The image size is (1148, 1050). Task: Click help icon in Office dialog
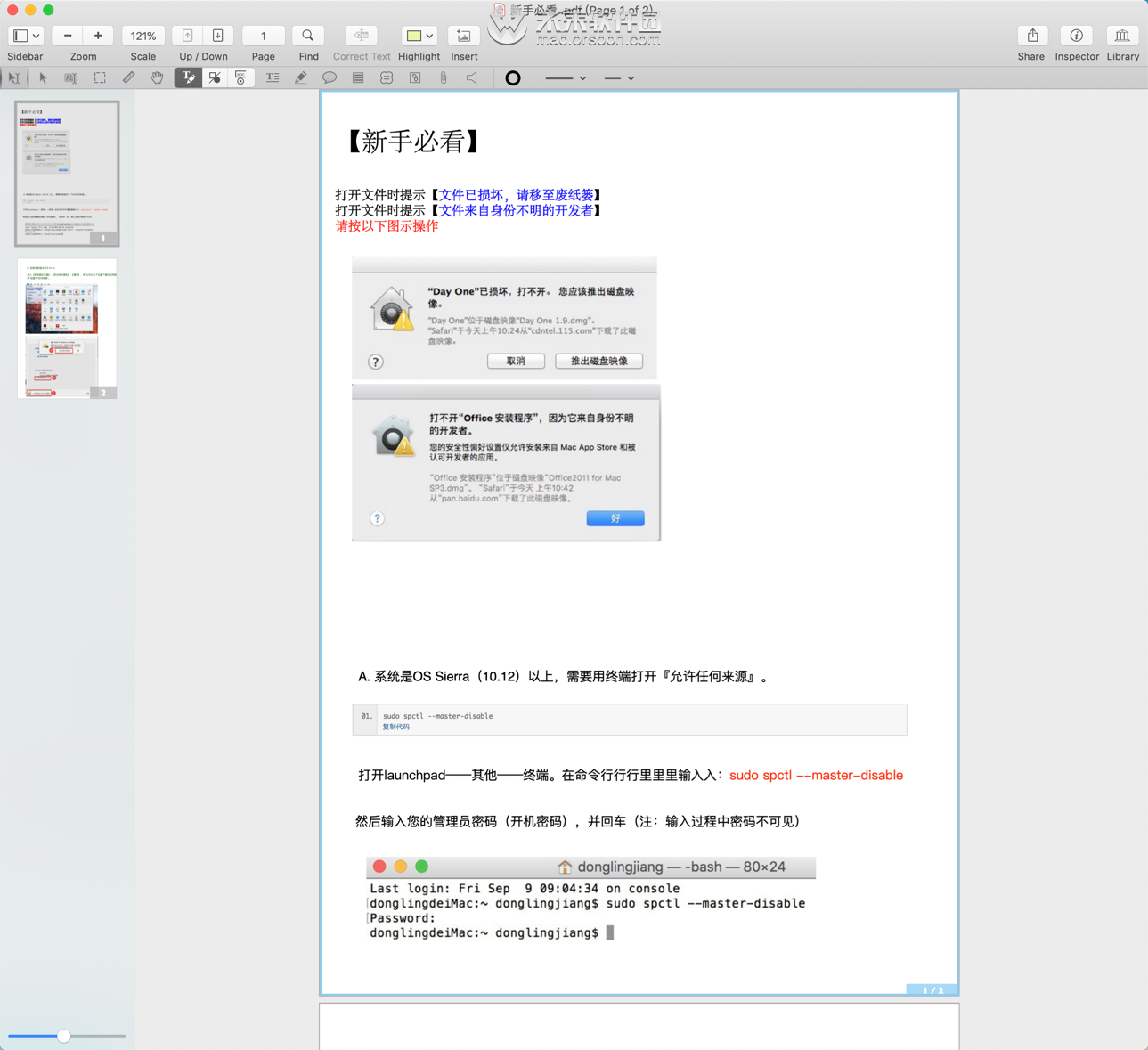coord(378,518)
